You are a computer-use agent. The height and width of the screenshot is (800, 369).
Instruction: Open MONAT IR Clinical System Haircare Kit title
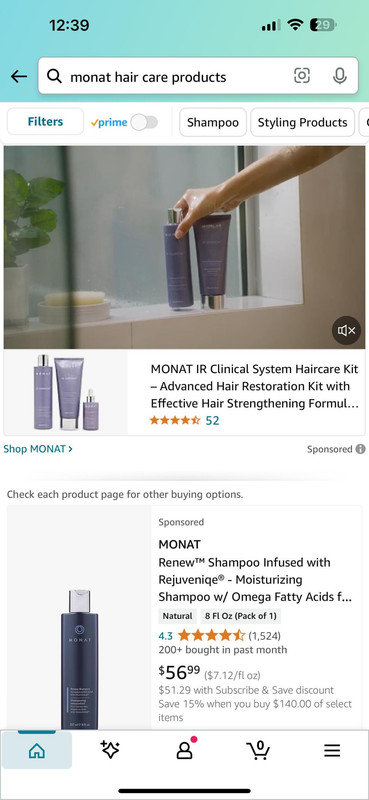[x=254, y=386]
